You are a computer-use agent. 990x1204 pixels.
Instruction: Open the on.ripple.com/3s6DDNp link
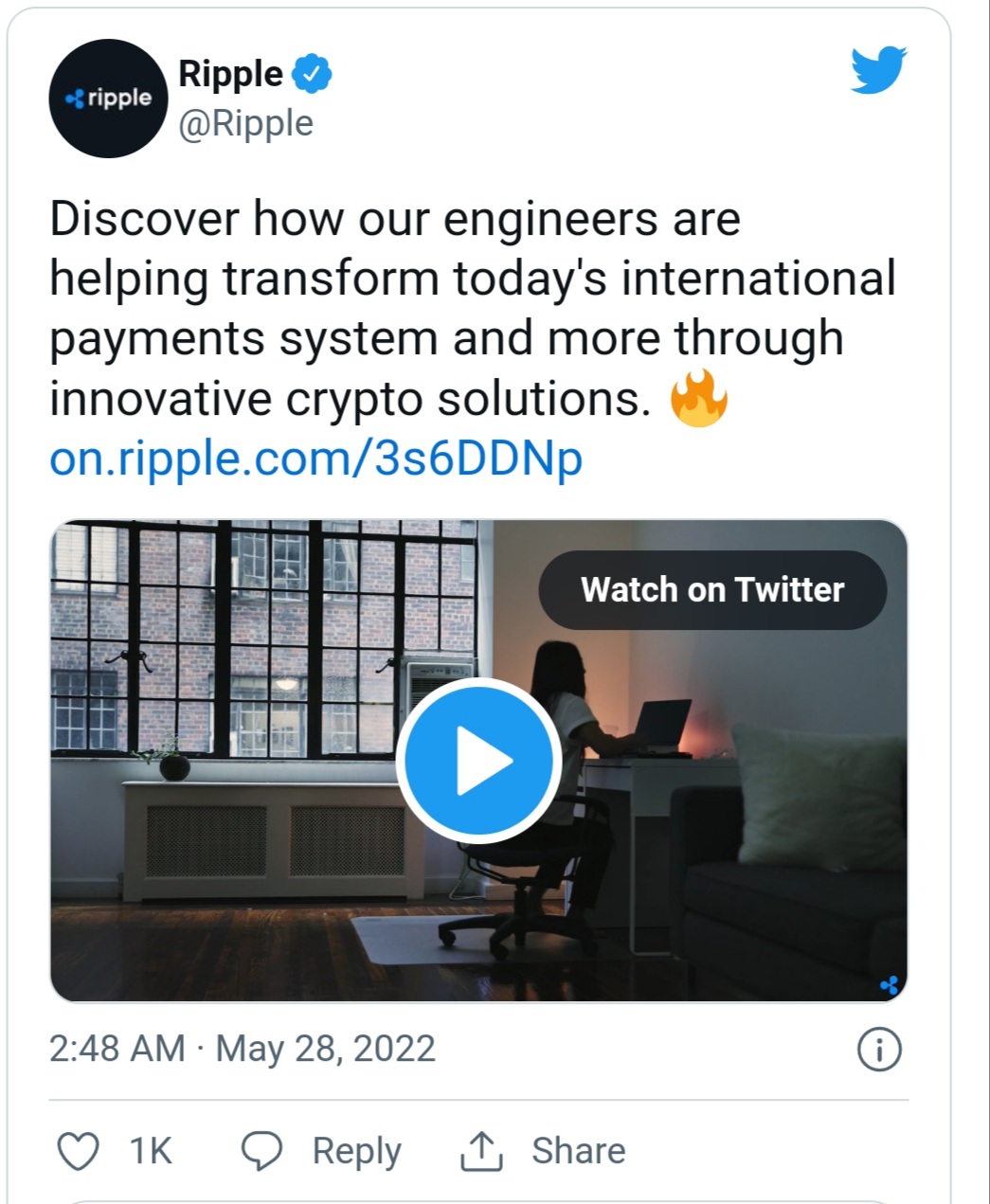[315, 458]
